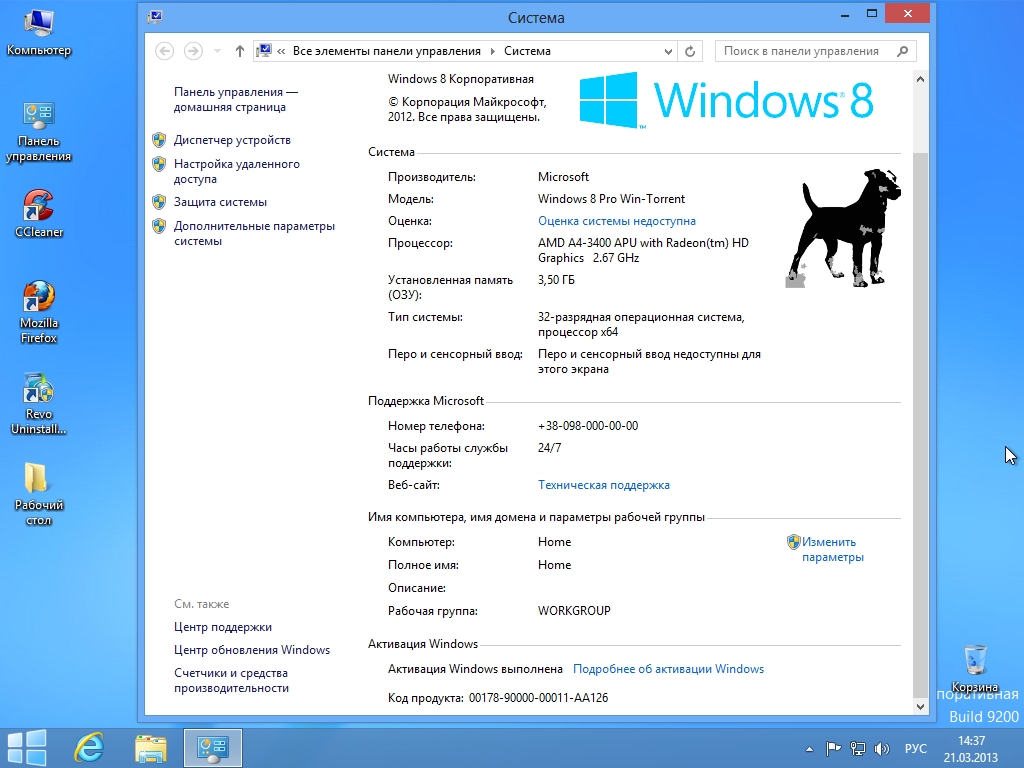This screenshot has width=1024, height=768.
Task: Open System Protection in left pane
Action: (x=220, y=202)
